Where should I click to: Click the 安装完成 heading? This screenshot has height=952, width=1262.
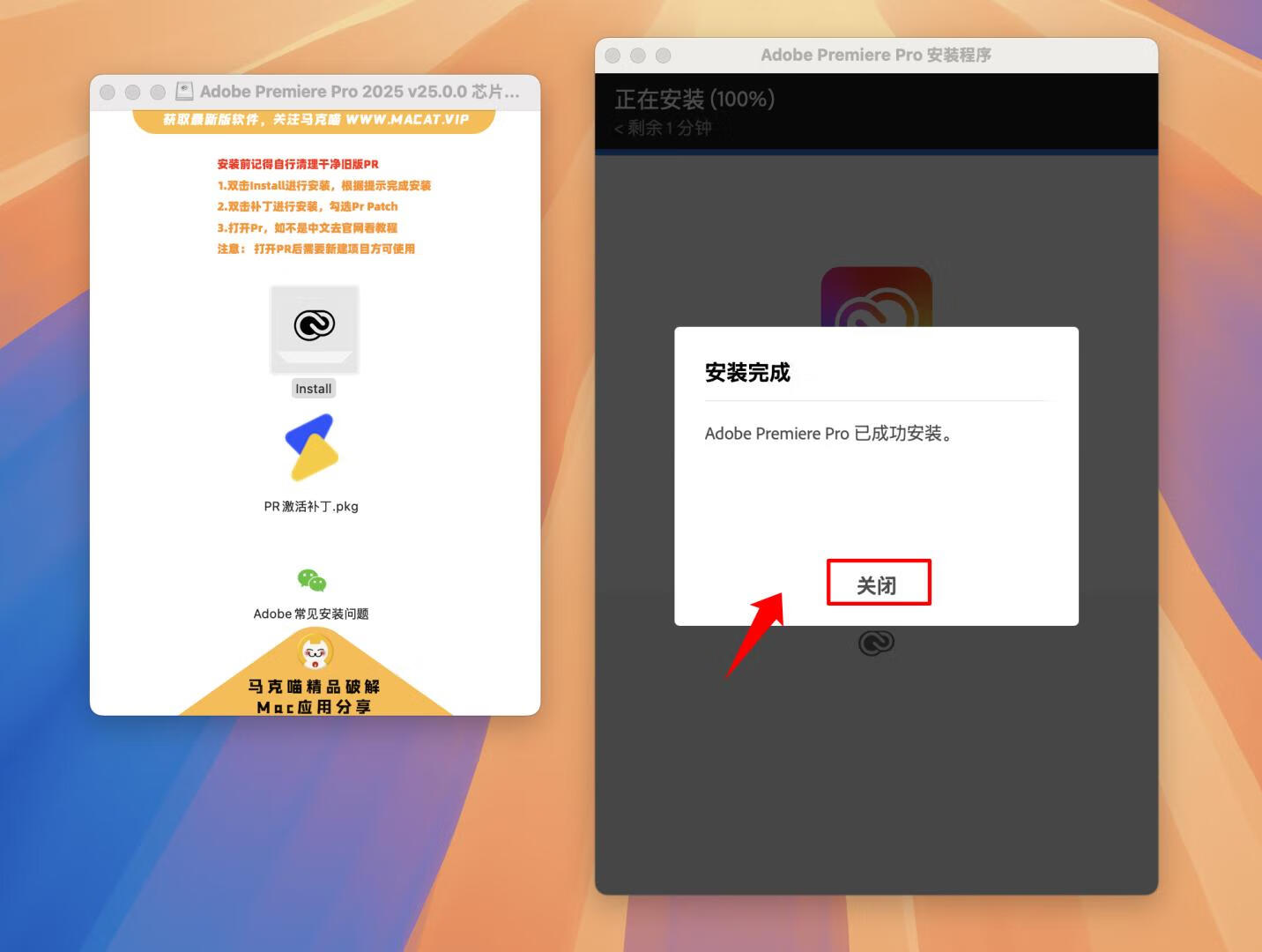pos(747,373)
